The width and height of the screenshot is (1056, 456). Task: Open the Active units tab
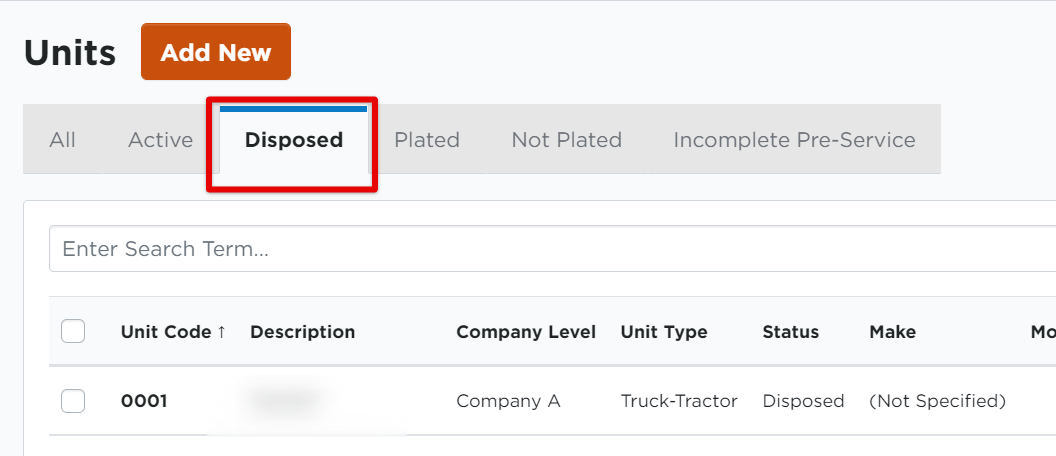pos(160,140)
